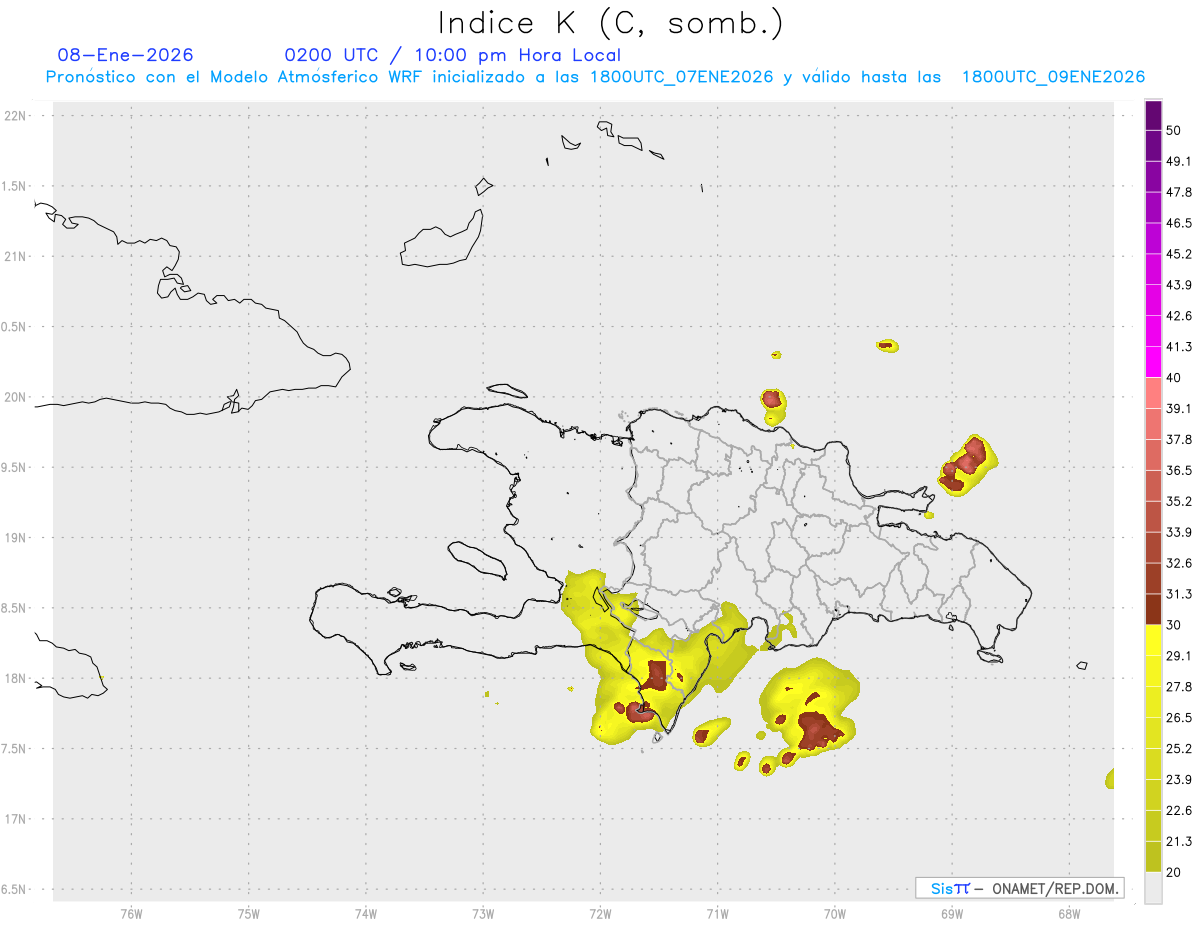This screenshot has width=1200, height=927.
Task: Click the legend value '43.9'
Action: point(1179,285)
